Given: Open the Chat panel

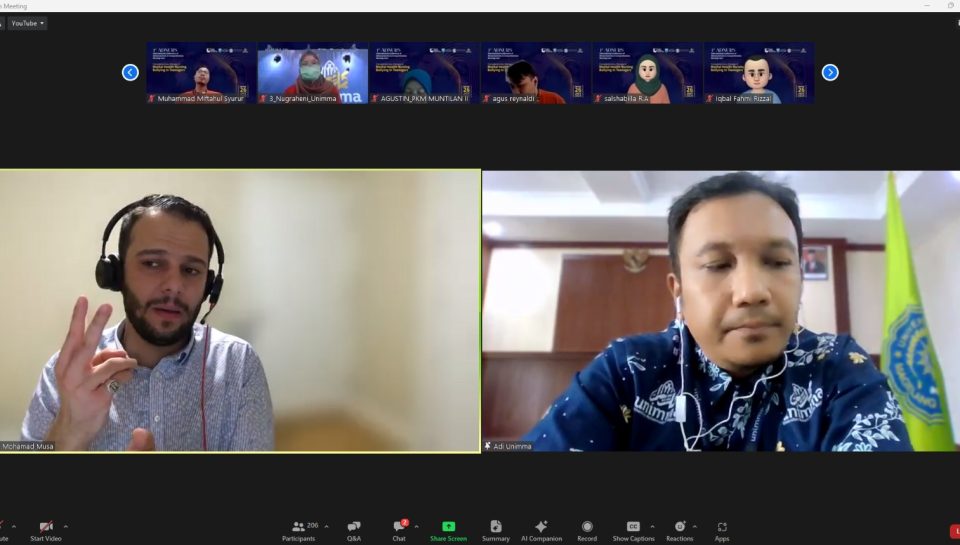Looking at the screenshot, I should (x=399, y=530).
